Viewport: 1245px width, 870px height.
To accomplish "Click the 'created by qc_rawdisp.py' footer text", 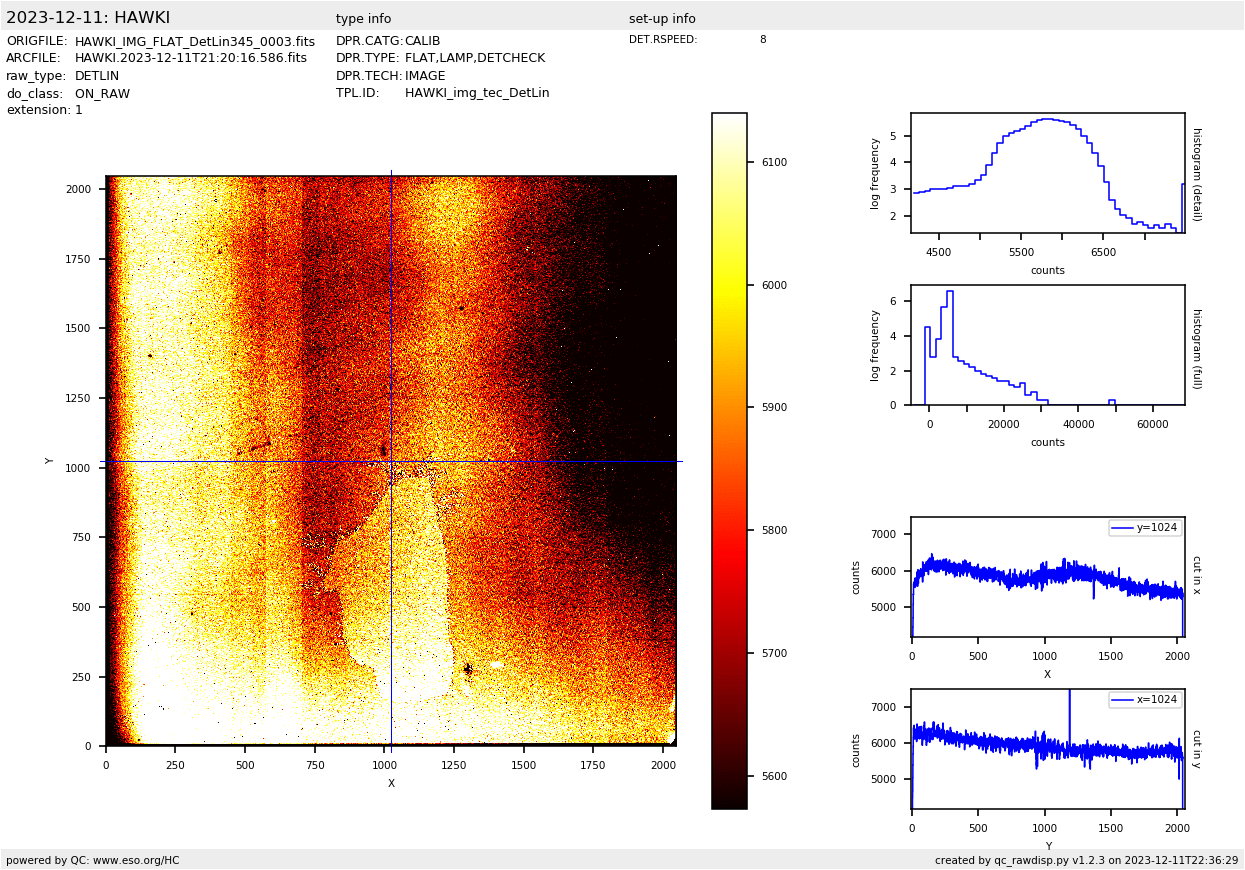I will pyautogui.click(x=1086, y=860).
